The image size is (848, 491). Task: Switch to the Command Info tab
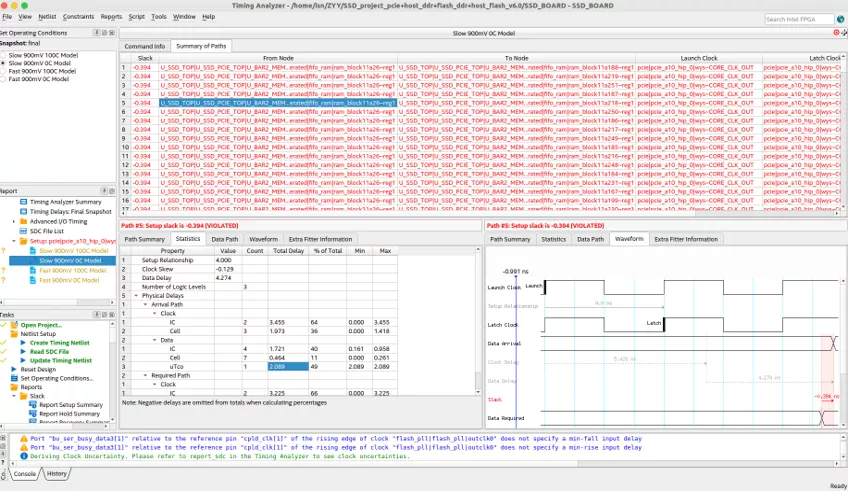pyautogui.click(x=144, y=46)
